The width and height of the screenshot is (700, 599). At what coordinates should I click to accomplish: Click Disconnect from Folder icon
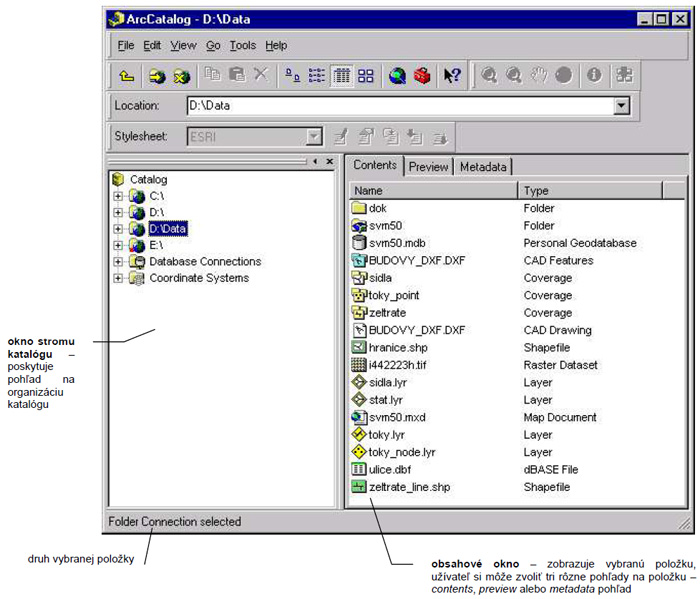click(182, 76)
